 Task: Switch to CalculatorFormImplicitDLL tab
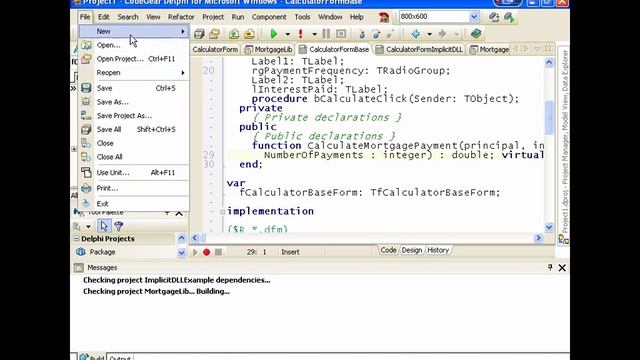(420, 49)
